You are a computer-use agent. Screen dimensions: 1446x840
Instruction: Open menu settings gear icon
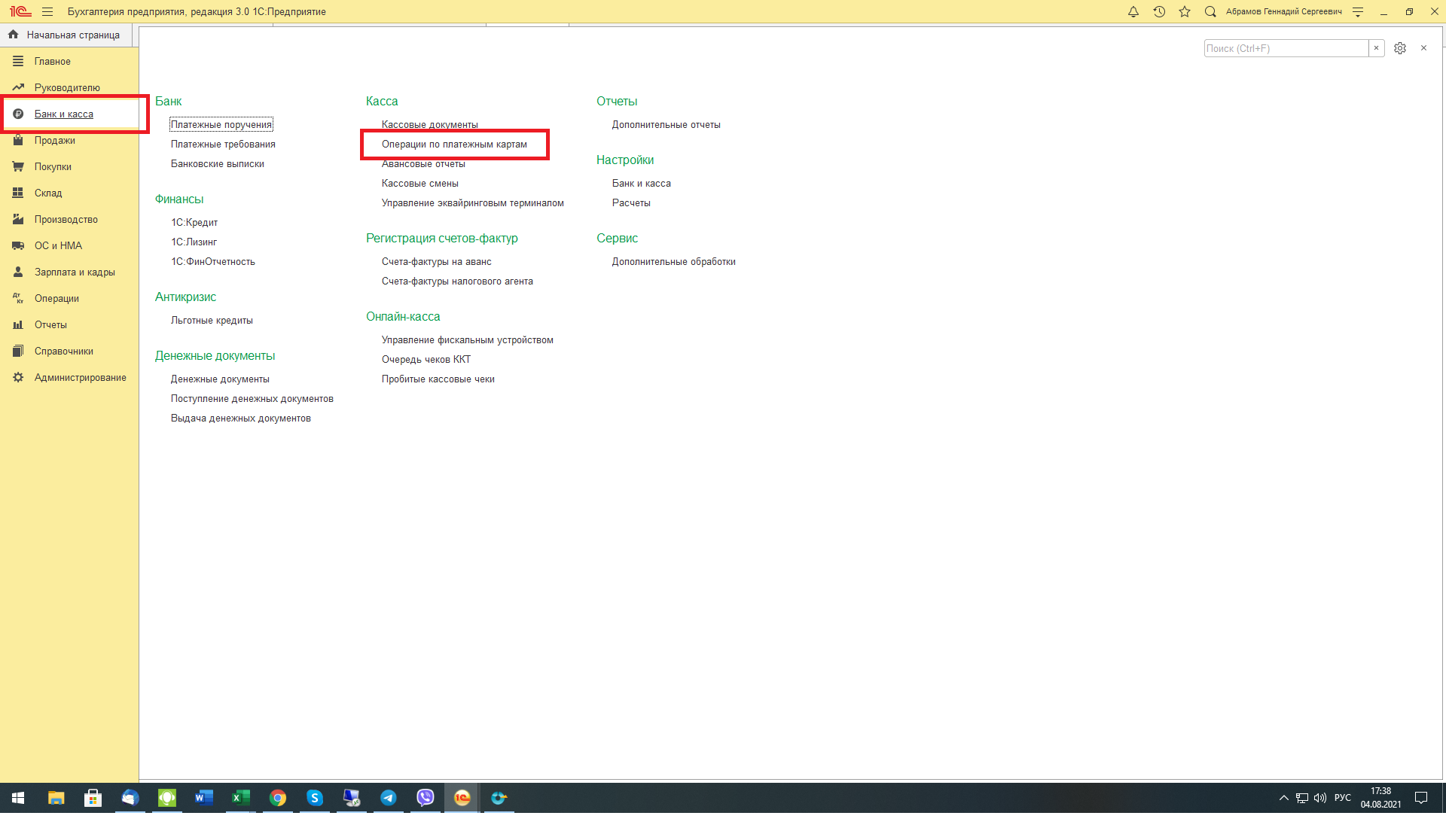point(1400,48)
